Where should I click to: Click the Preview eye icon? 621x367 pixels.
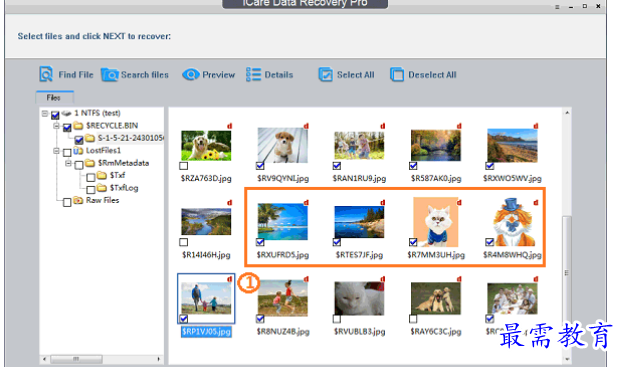tap(190, 74)
